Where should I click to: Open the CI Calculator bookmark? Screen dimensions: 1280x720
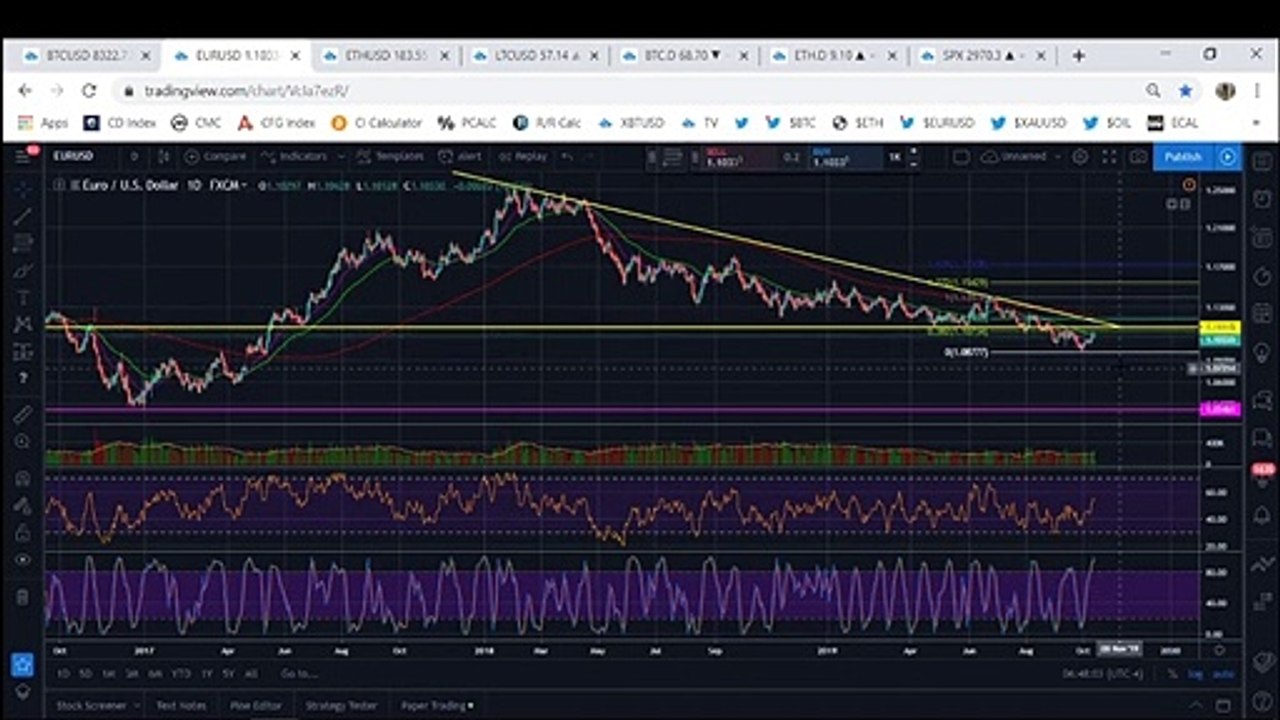click(x=376, y=123)
